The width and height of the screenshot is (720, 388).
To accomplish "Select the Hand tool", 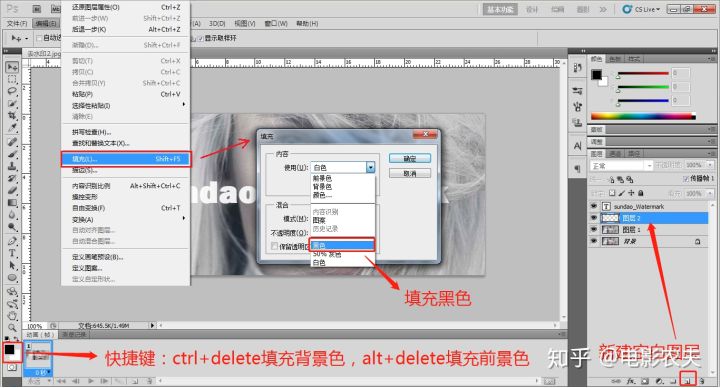I will tap(12, 315).
